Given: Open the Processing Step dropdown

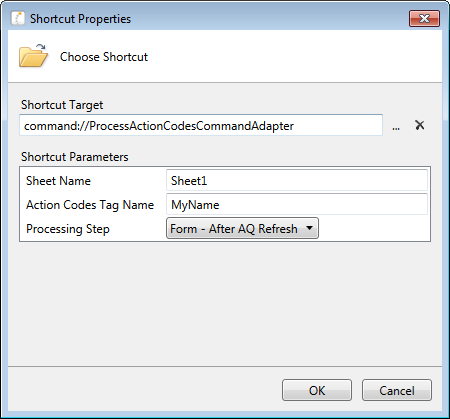Looking at the screenshot, I should 242,228.
